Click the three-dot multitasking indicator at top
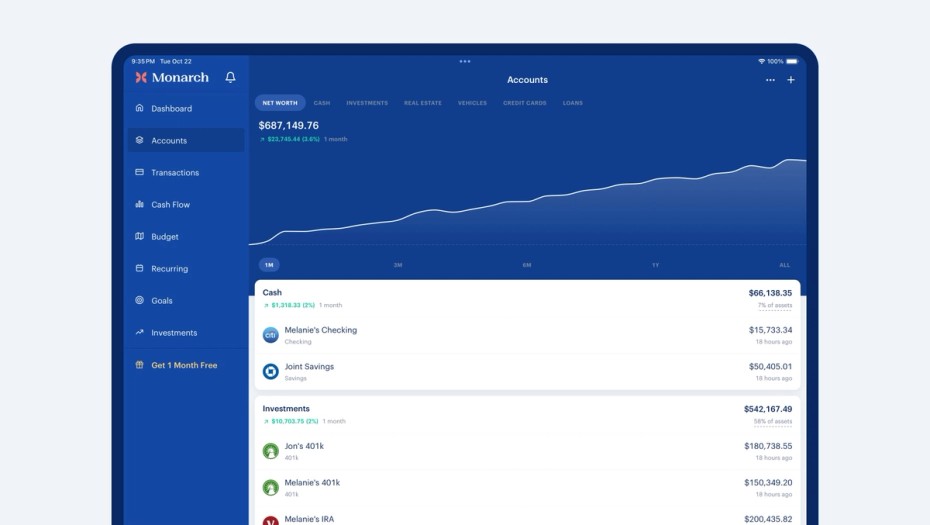 tap(464, 61)
